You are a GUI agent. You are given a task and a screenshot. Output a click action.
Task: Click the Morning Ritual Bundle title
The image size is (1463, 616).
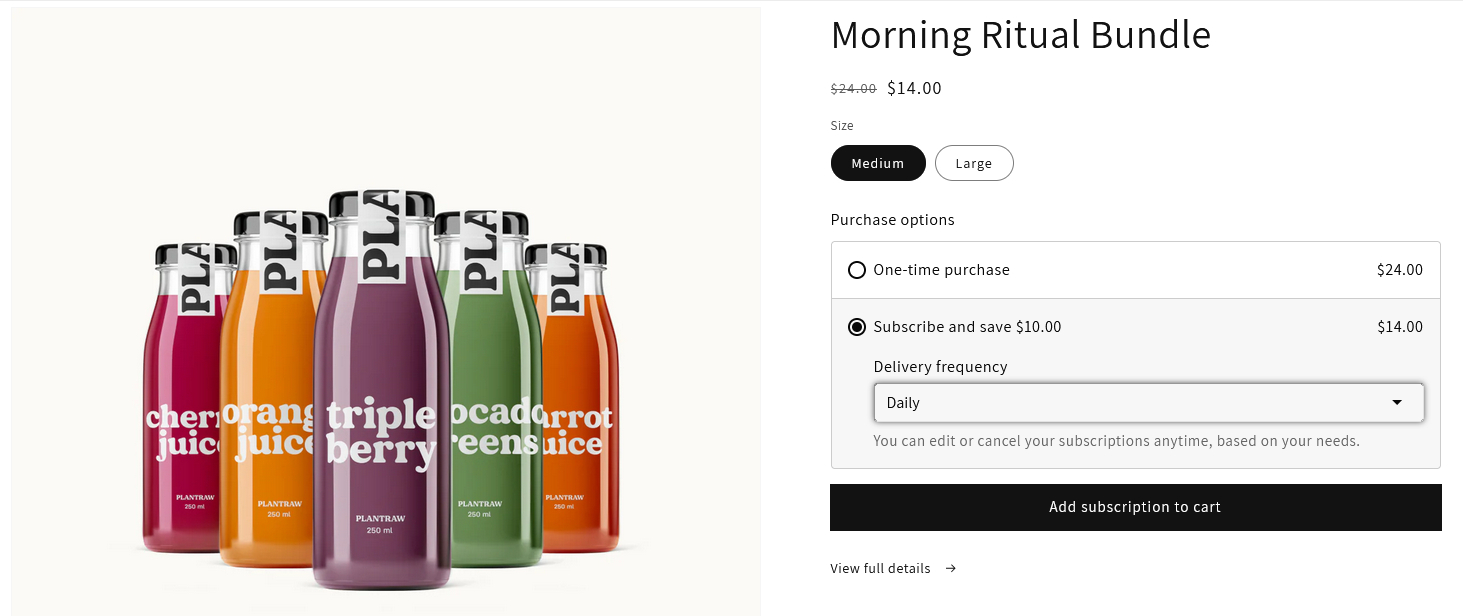pyautogui.click(x=1020, y=34)
